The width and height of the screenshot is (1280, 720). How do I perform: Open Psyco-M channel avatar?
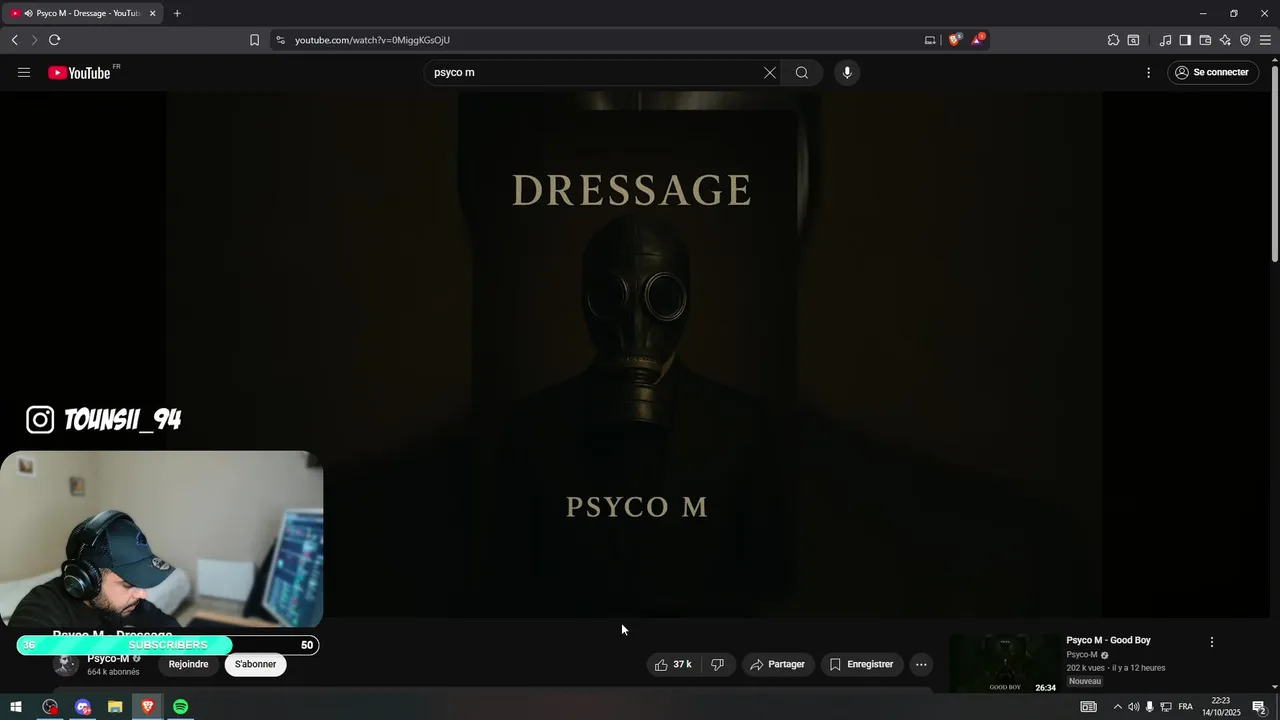tap(66, 664)
